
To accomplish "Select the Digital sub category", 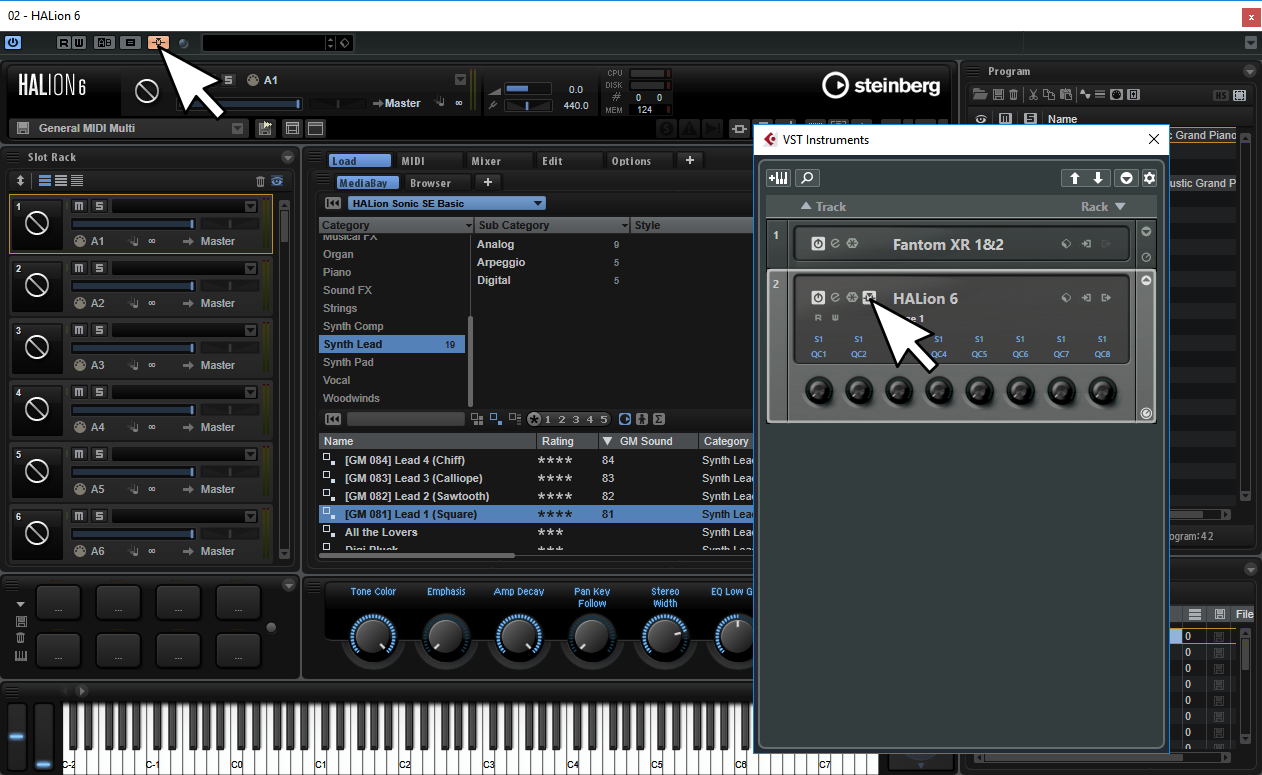I will coord(494,280).
